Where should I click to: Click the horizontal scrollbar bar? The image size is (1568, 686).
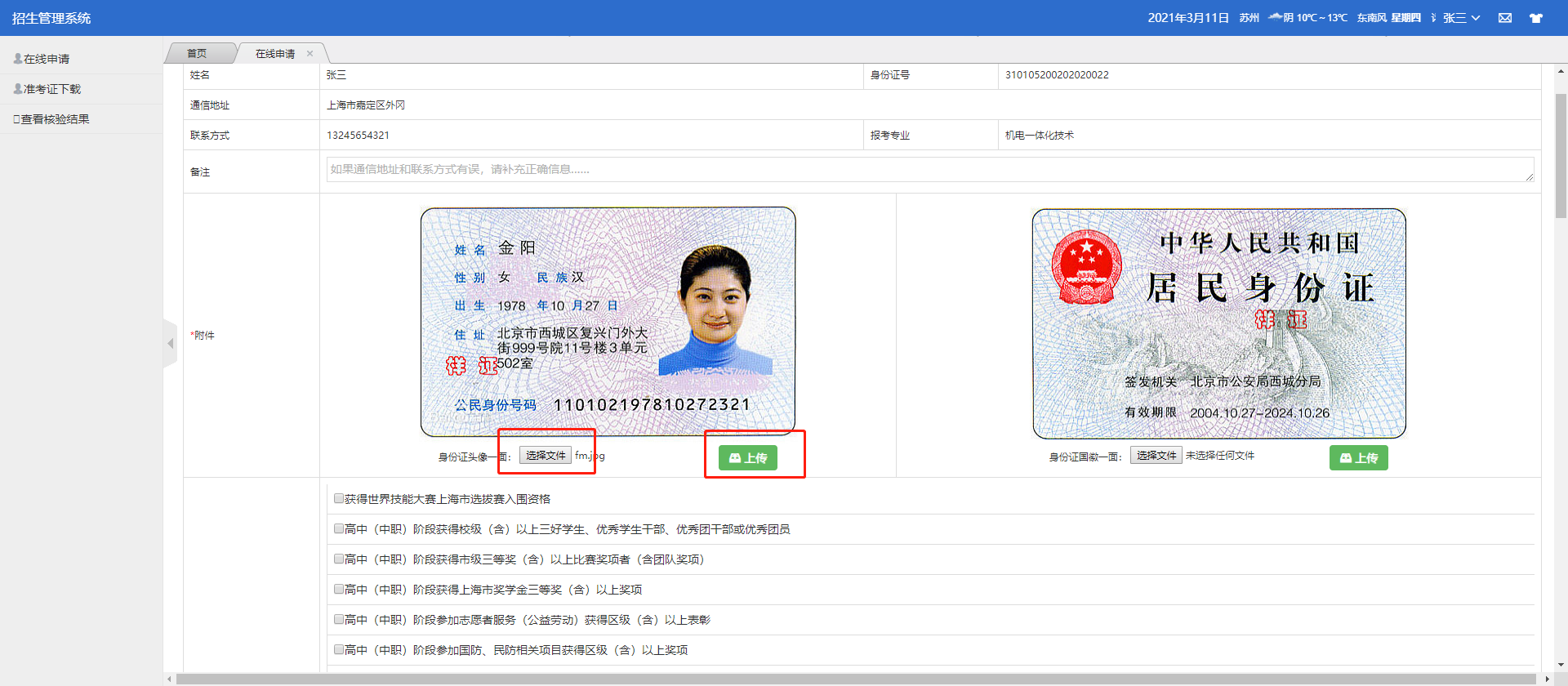pos(856,679)
